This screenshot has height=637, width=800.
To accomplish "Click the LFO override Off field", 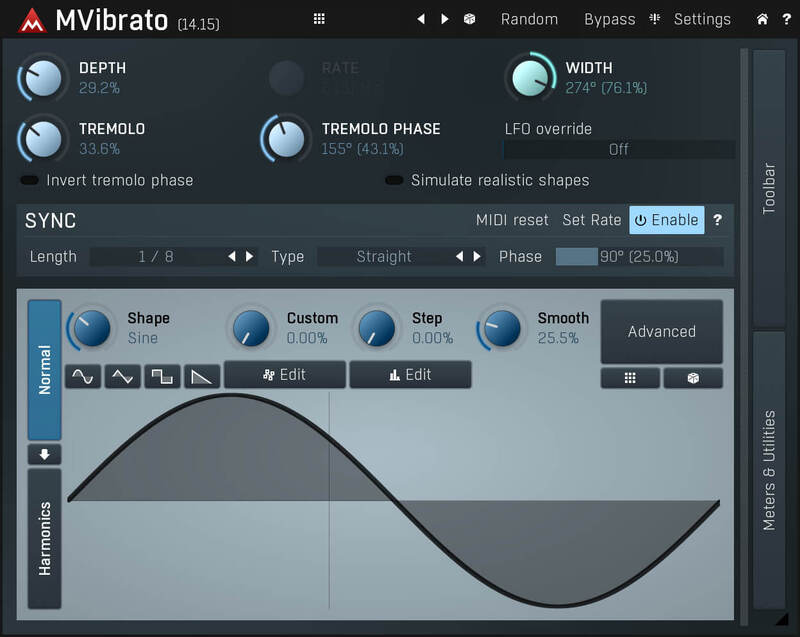I will point(618,149).
